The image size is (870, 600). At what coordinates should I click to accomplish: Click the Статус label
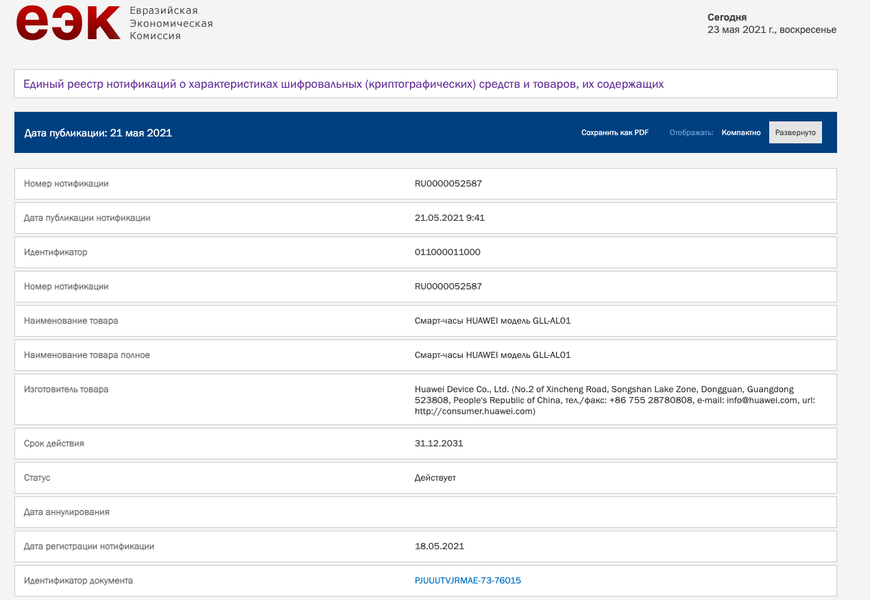tap(37, 478)
